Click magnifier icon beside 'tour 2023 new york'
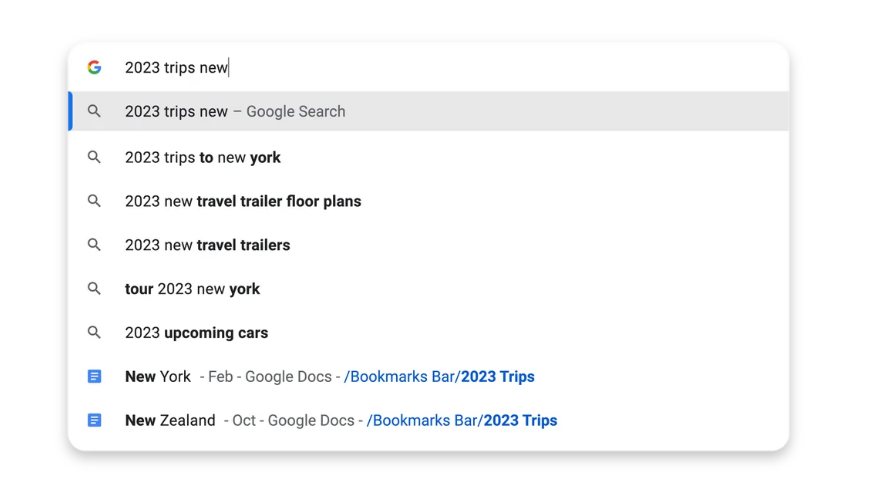The width and height of the screenshot is (872, 493). click(x=94, y=288)
